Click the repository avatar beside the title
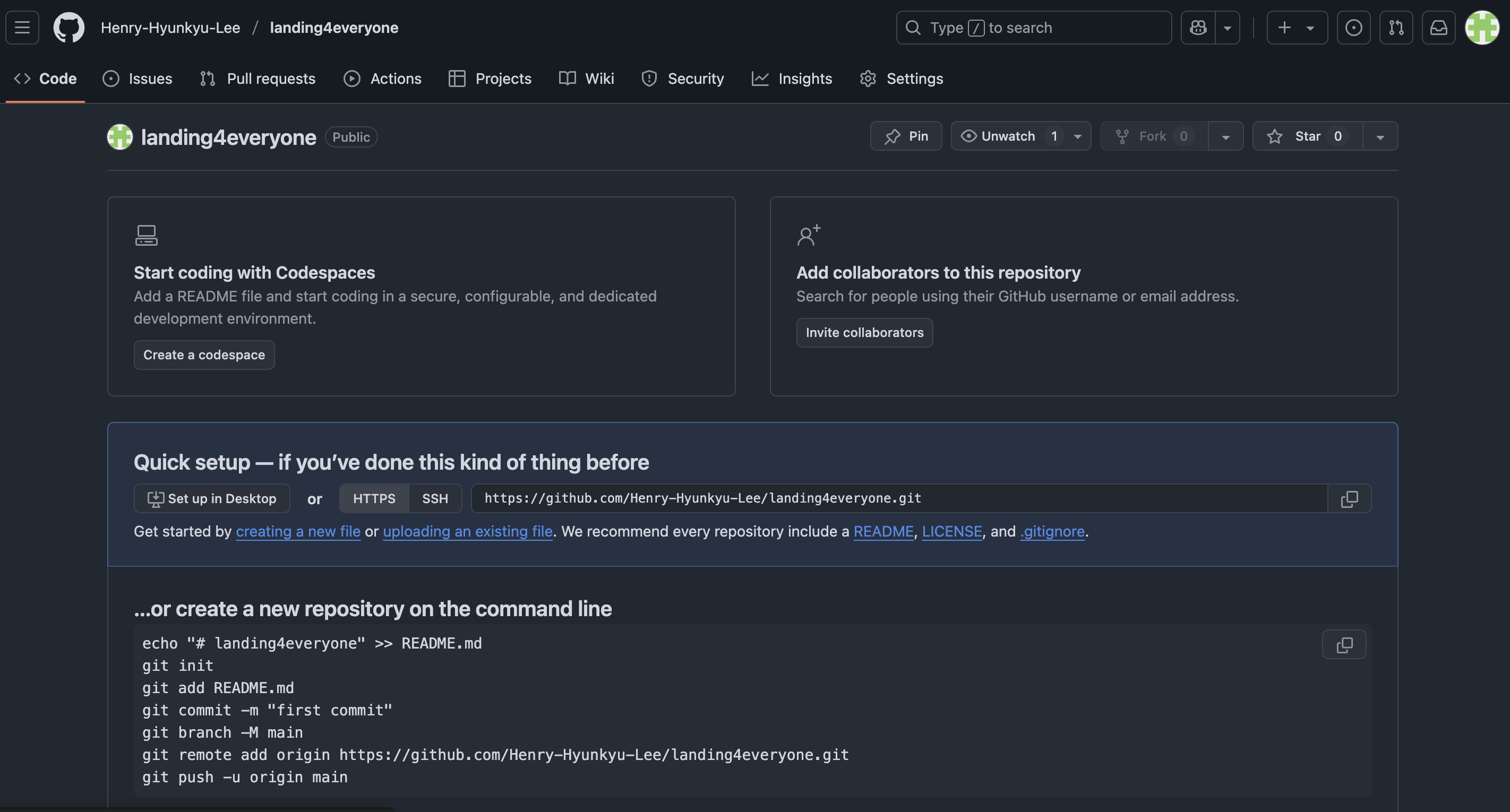1510x812 pixels. click(x=119, y=137)
